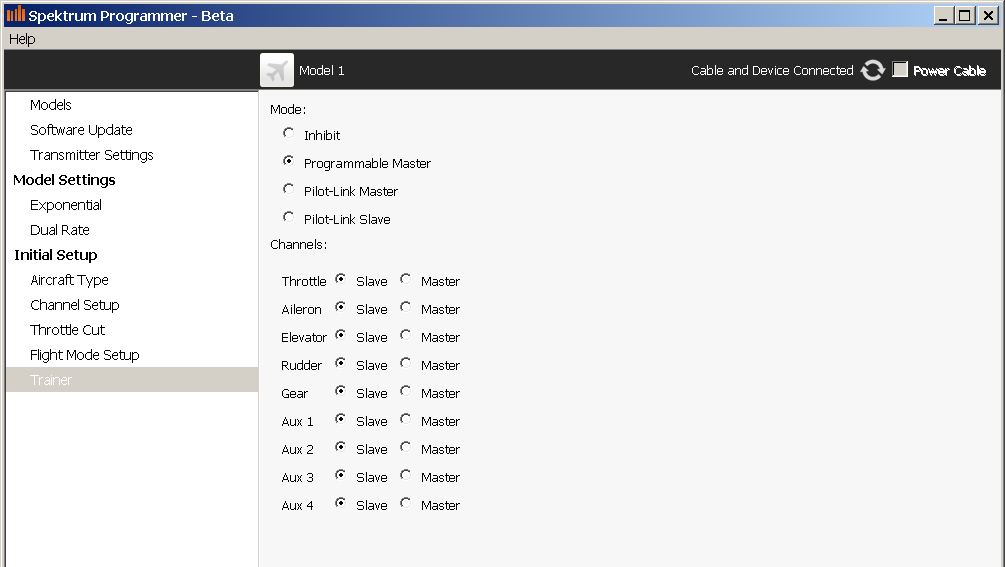This screenshot has height=567, width=1005.
Task: Select Pilot-Link Master mode
Action: pyautogui.click(x=289, y=189)
